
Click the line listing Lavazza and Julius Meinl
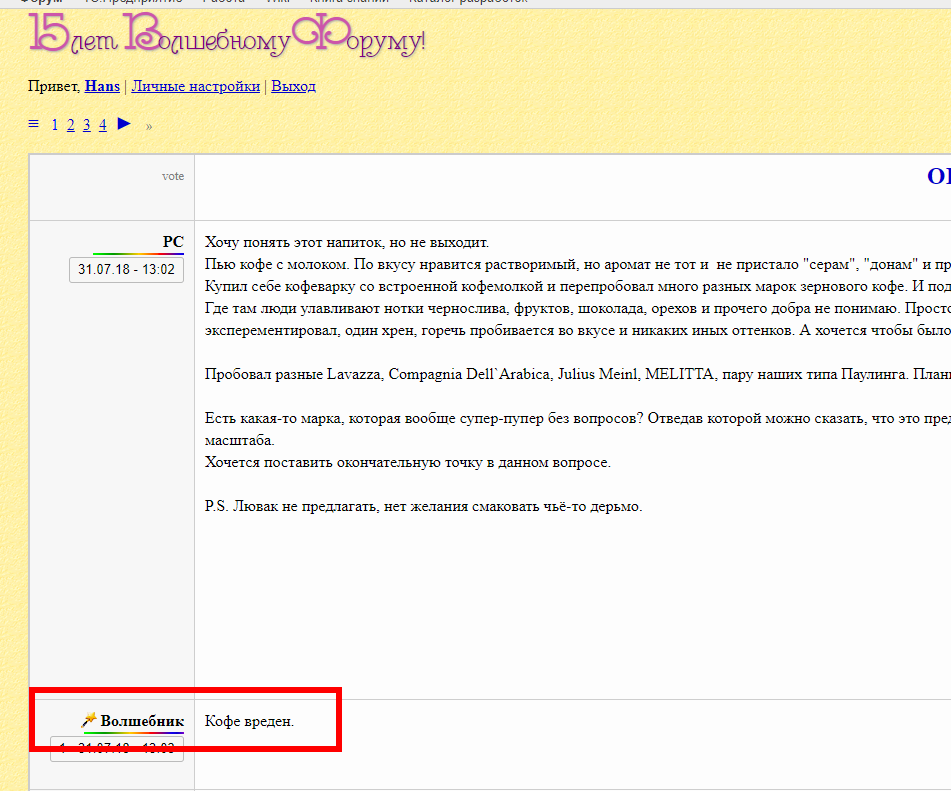point(577,374)
